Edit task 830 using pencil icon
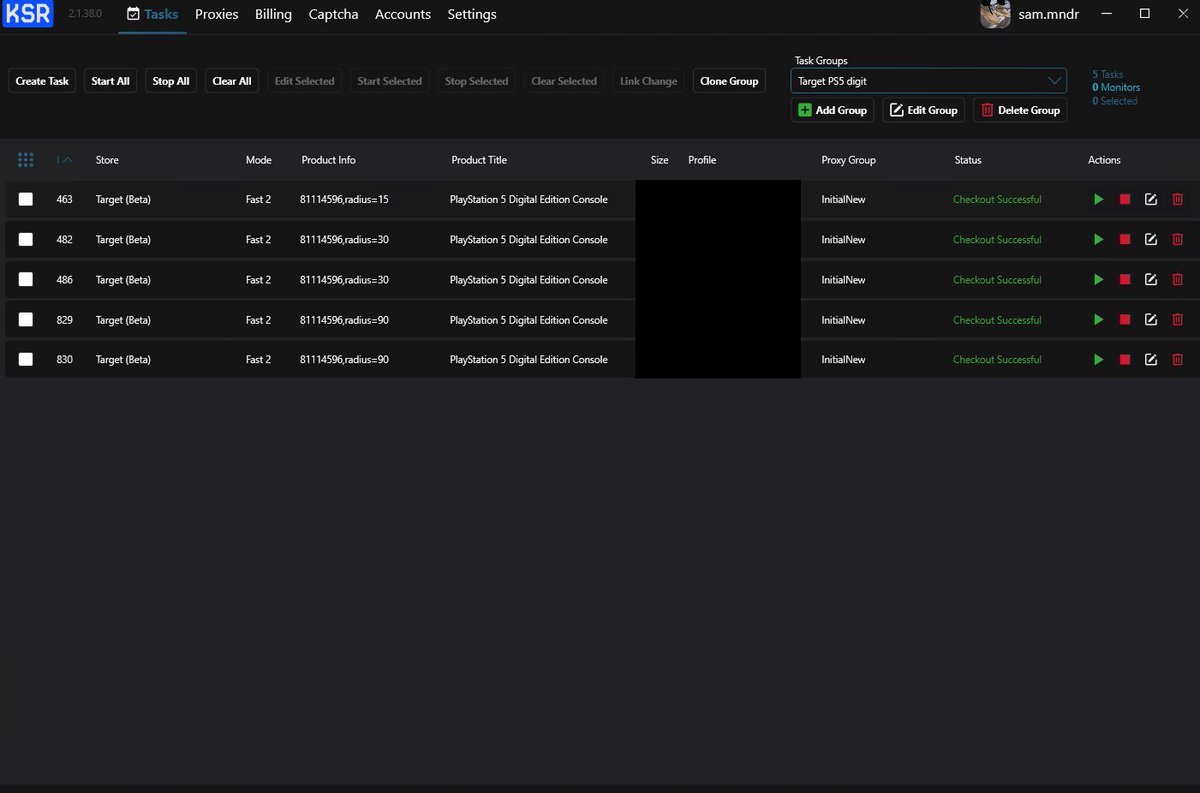This screenshot has width=1200, height=793. [x=1151, y=359]
